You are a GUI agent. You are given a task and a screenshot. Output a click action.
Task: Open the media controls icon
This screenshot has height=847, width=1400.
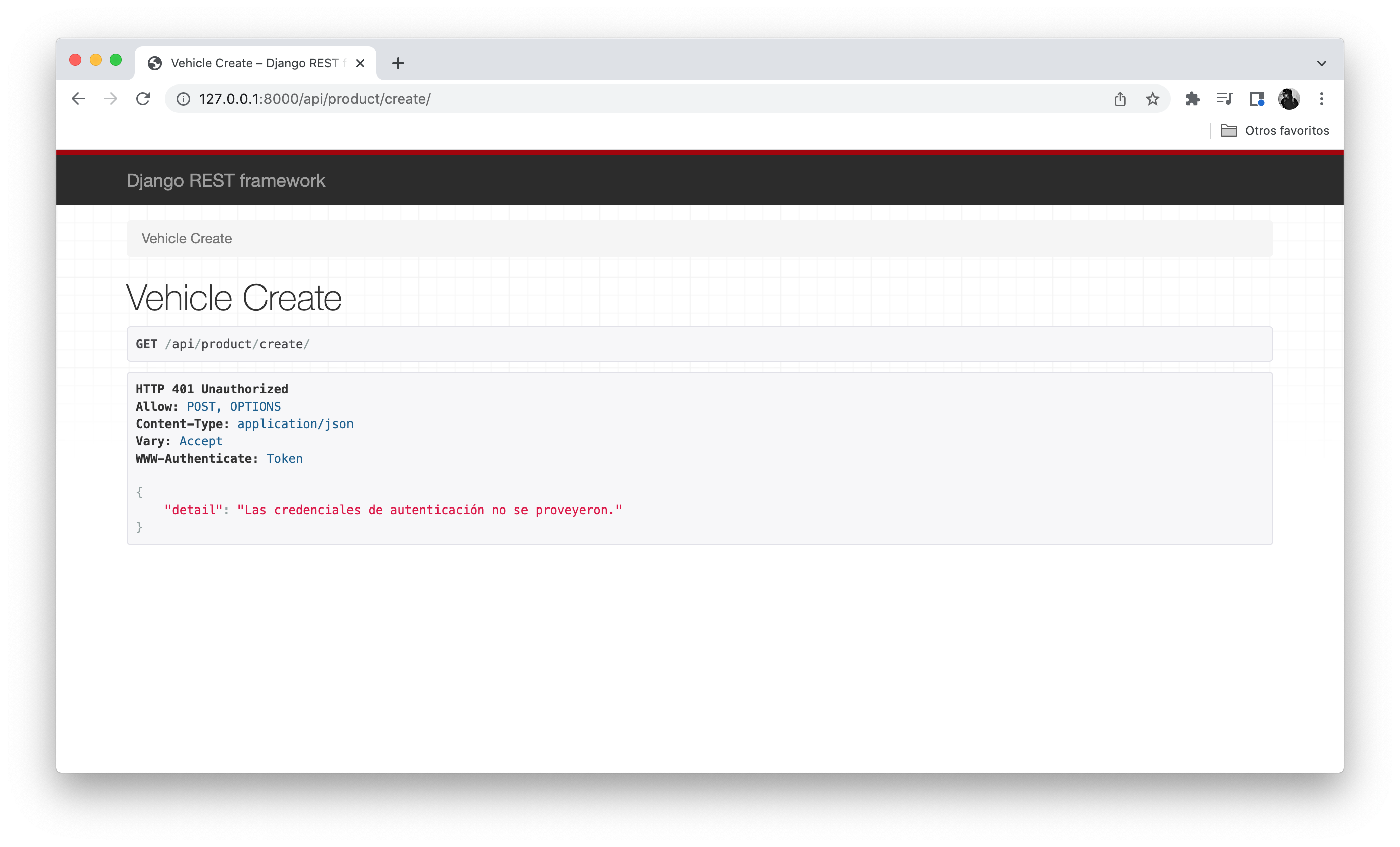click(x=1225, y=99)
